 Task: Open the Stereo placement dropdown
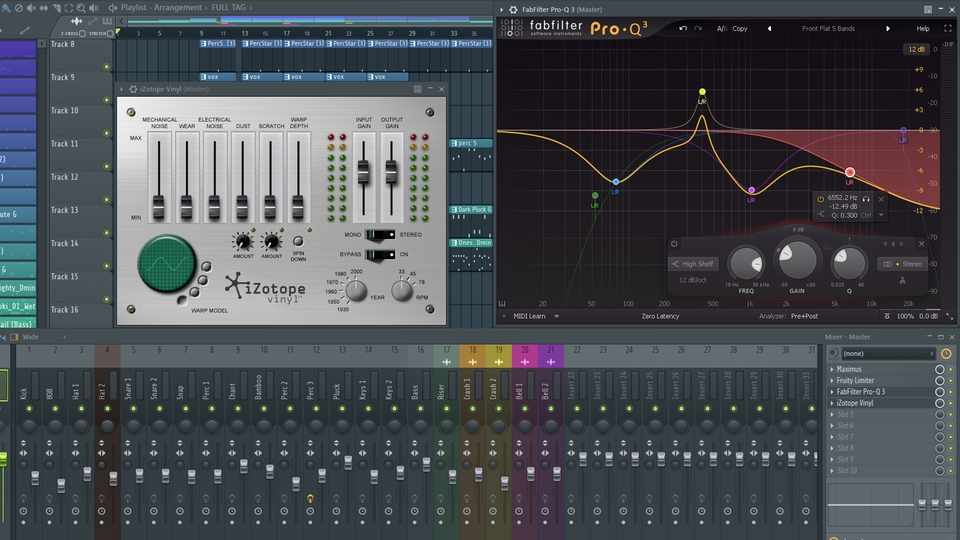pyautogui.click(x=903, y=264)
